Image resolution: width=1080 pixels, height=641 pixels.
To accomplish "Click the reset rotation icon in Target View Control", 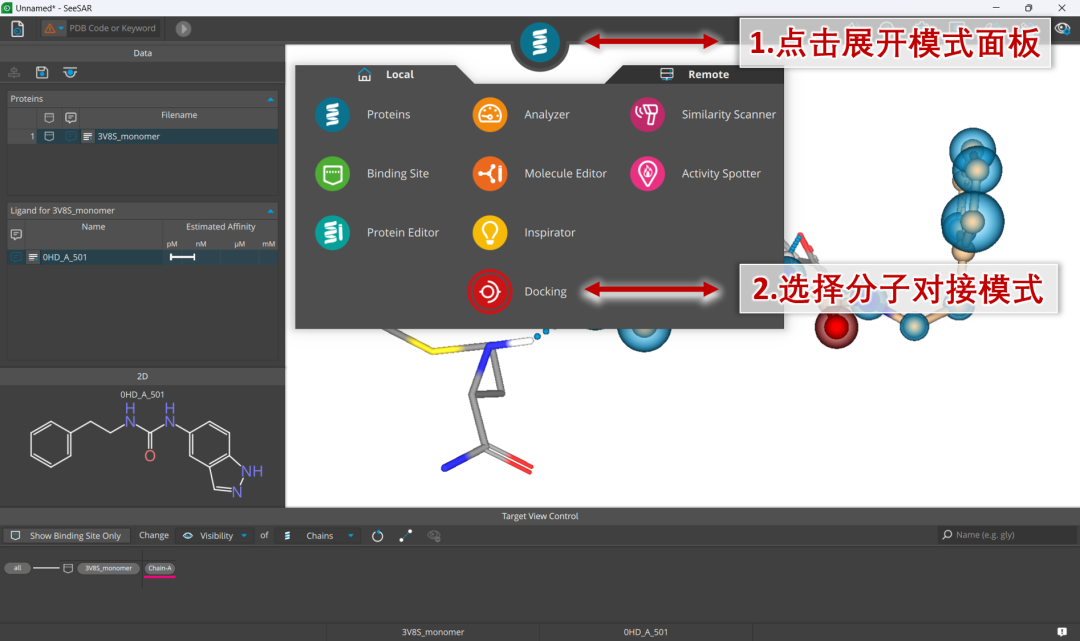I will coord(377,536).
